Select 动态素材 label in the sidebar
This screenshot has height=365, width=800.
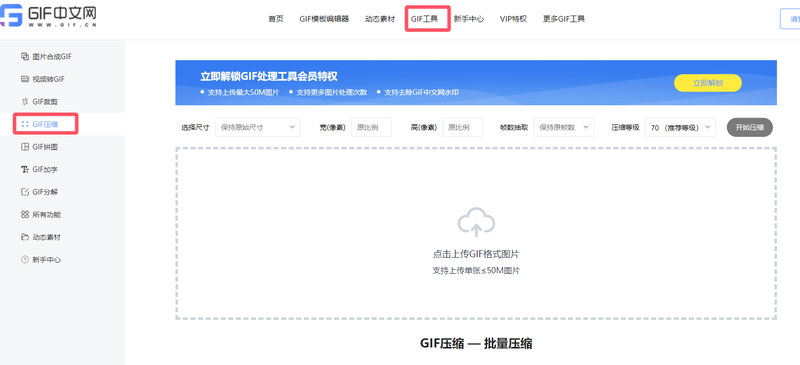click(x=46, y=237)
